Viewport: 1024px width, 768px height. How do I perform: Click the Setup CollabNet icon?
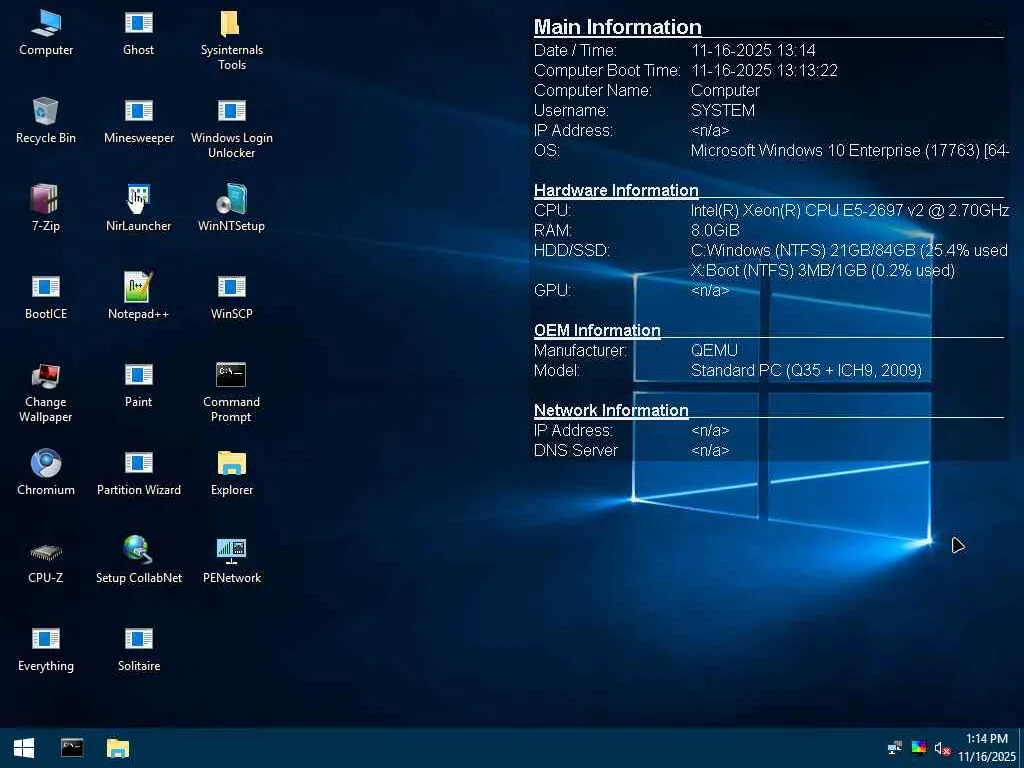(x=138, y=562)
